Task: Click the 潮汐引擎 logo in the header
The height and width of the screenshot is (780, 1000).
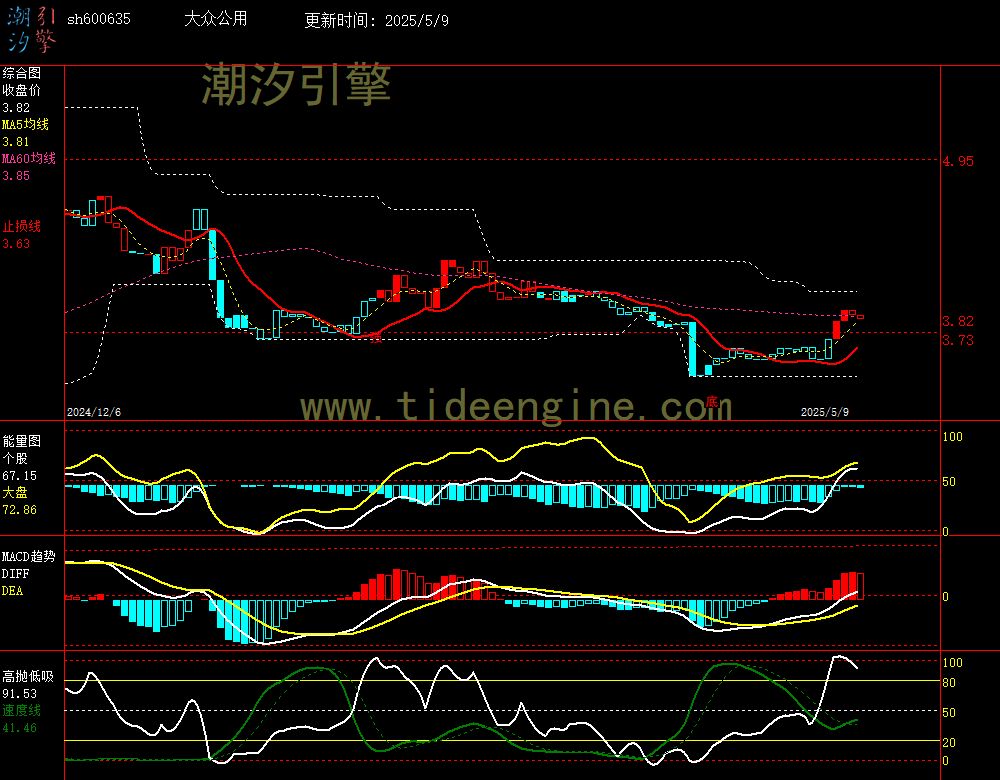Action: click(x=31, y=30)
